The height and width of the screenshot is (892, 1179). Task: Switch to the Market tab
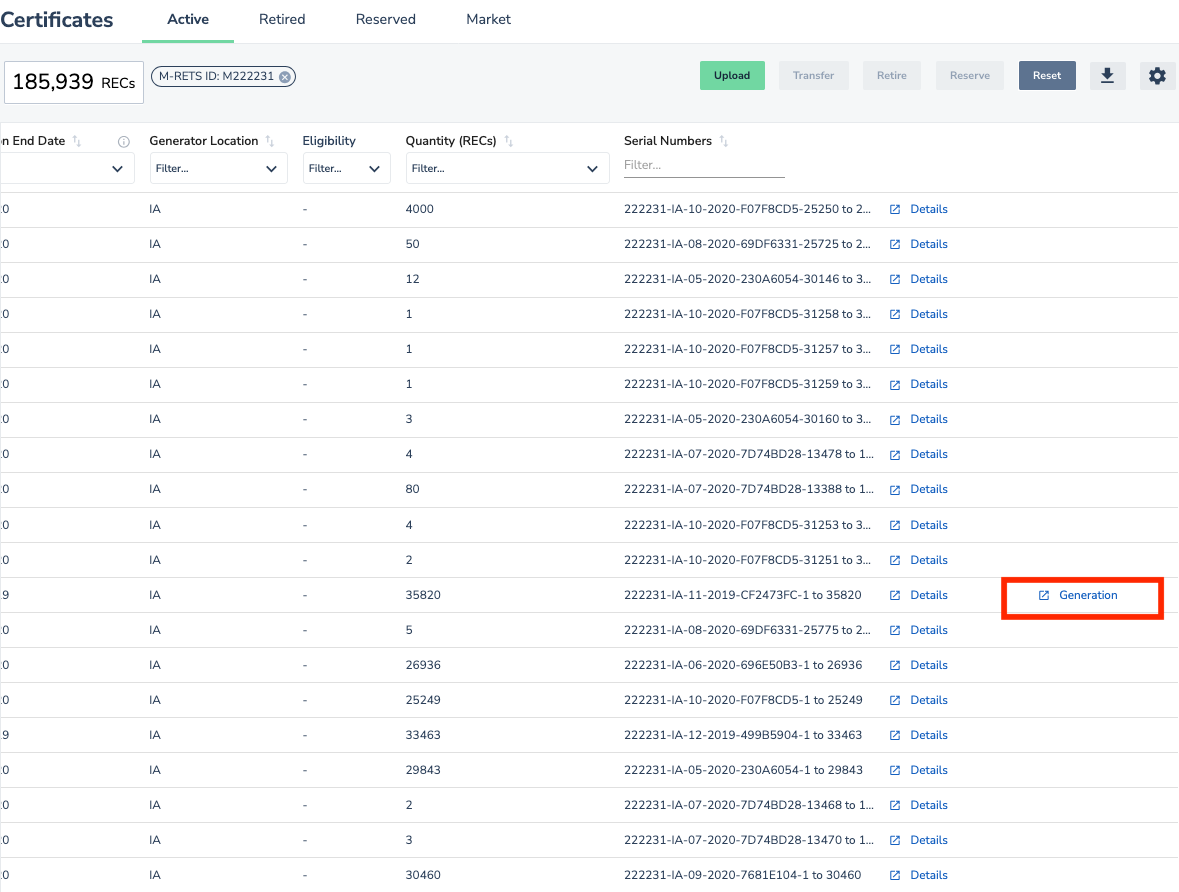coord(488,20)
